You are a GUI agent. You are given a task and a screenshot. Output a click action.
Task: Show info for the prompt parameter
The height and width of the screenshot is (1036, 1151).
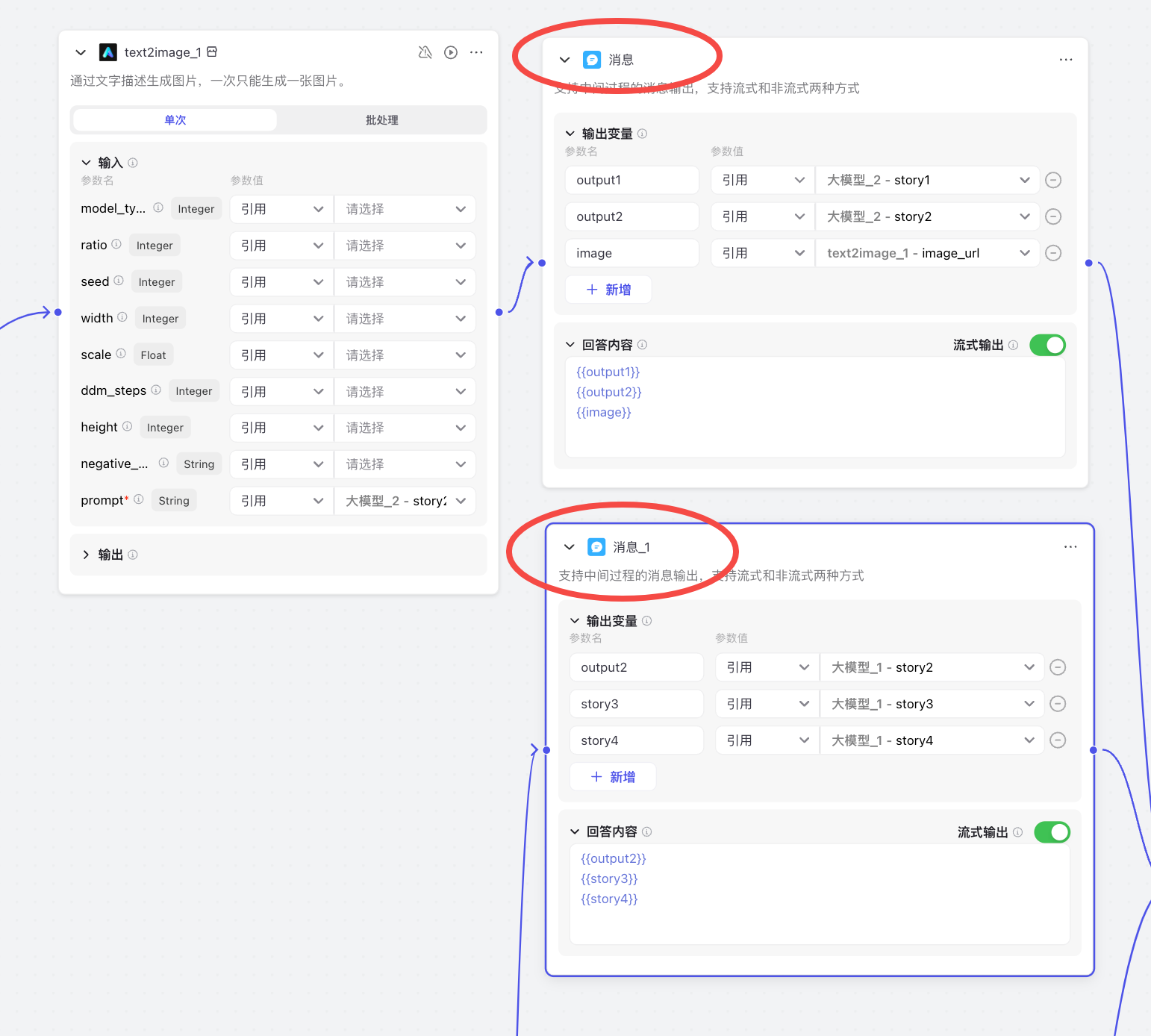tap(139, 499)
